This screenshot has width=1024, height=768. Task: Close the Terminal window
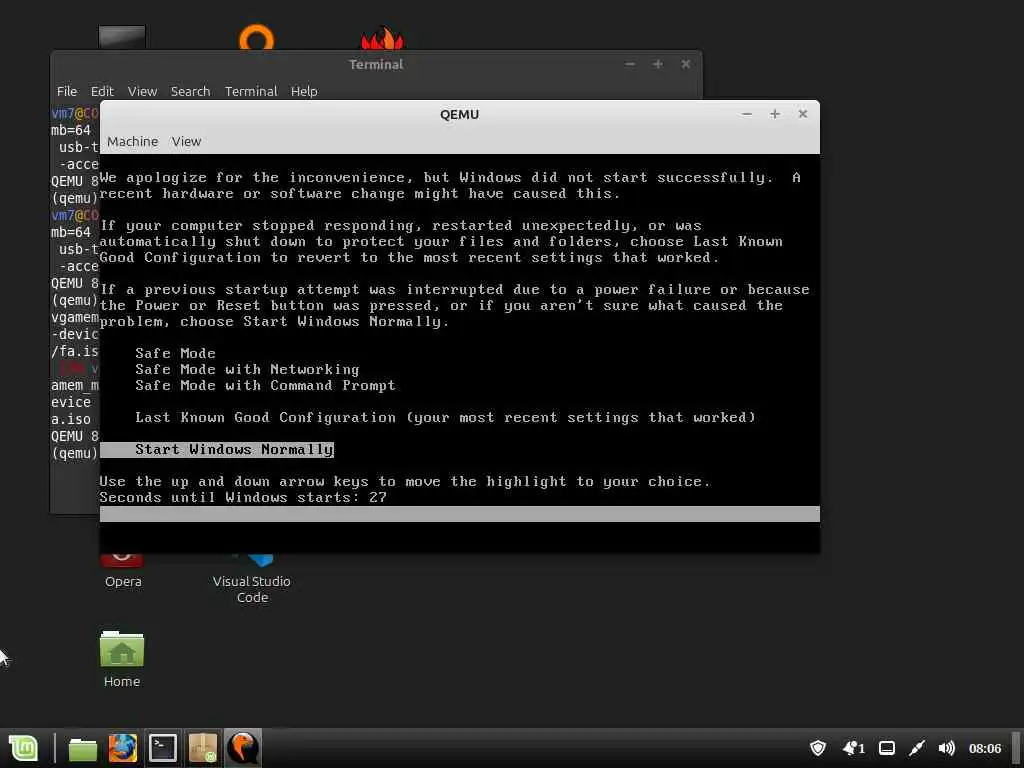pos(686,64)
